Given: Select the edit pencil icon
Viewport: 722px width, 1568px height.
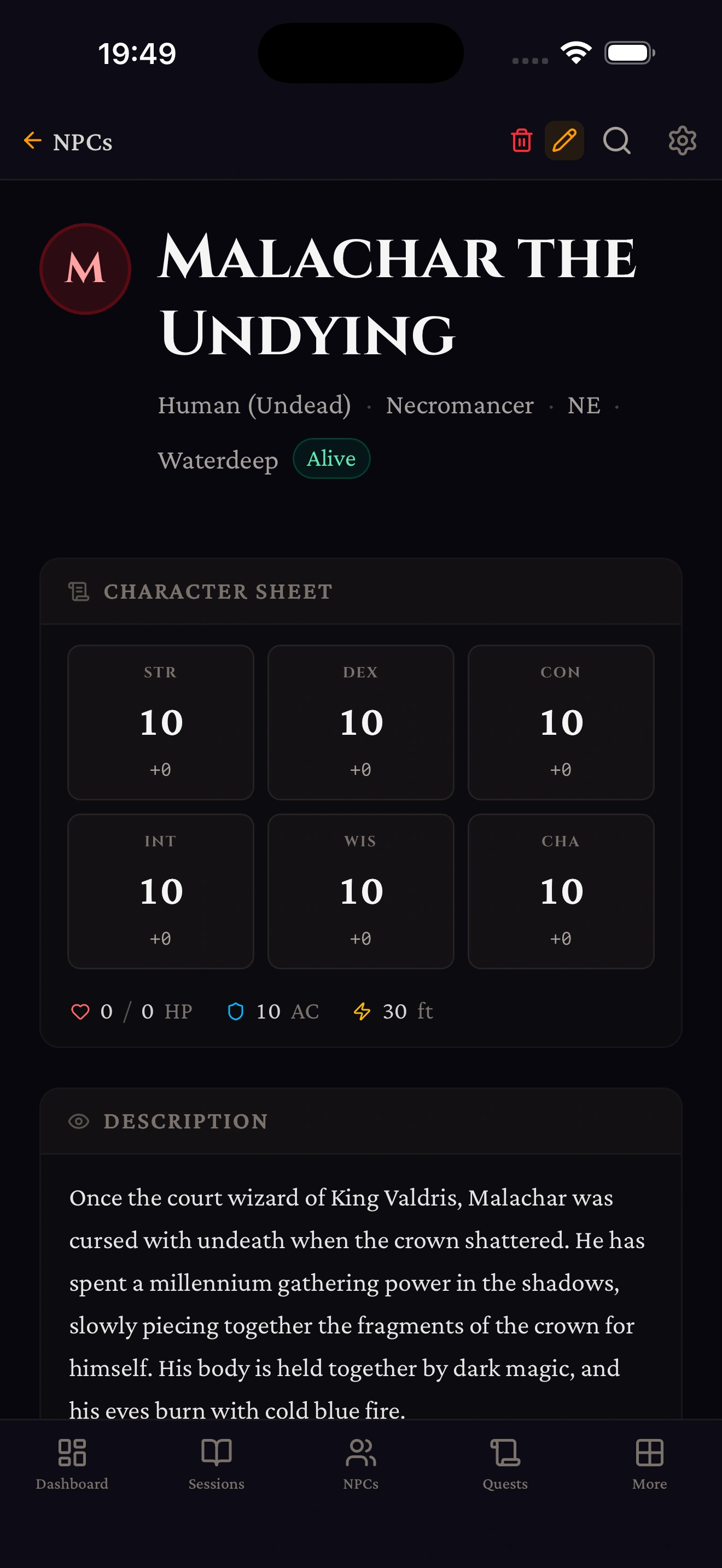Looking at the screenshot, I should pos(563,141).
